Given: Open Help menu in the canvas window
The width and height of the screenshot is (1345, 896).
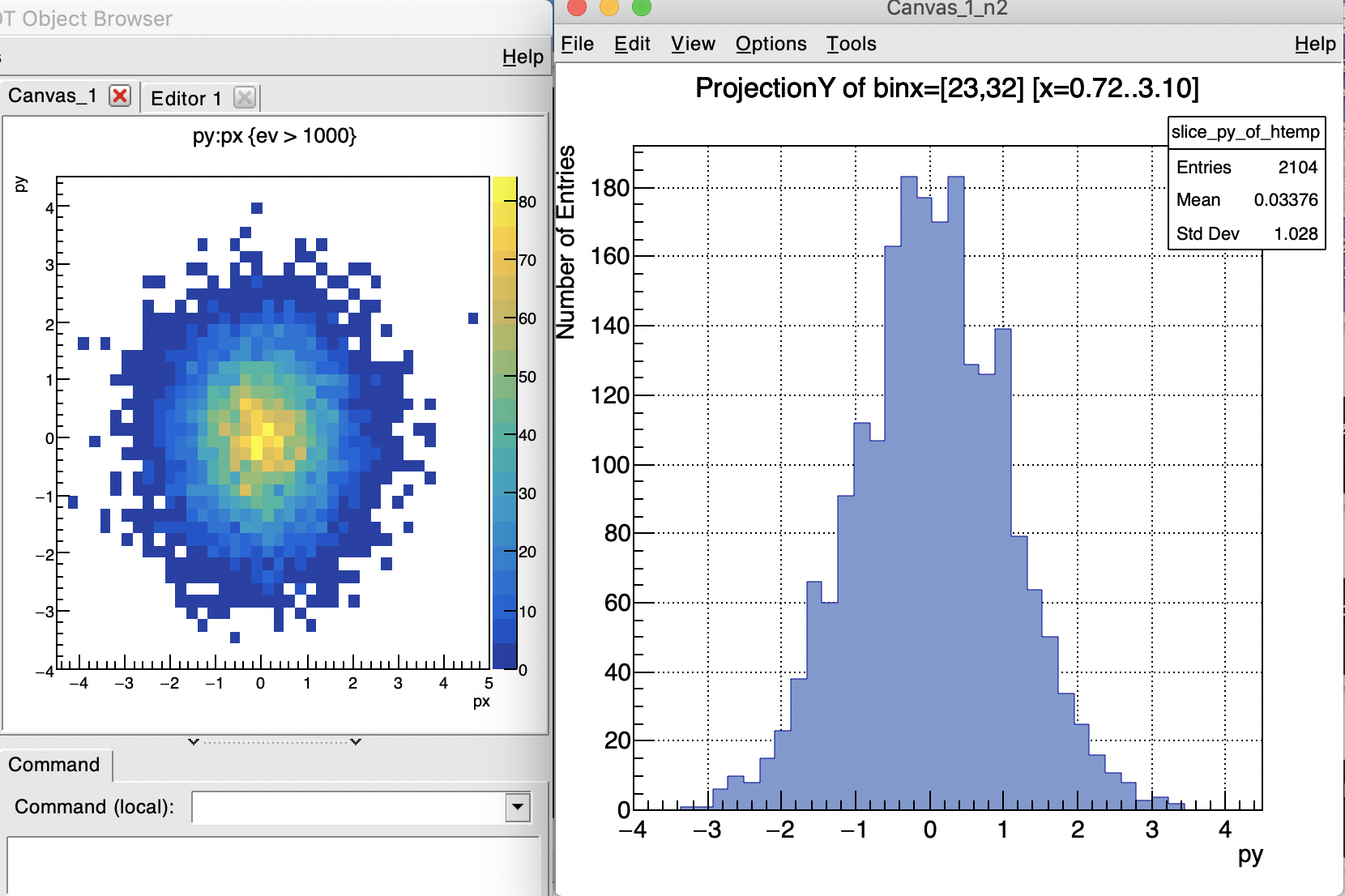Looking at the screenshot, I should click(x=1314, y=44).
